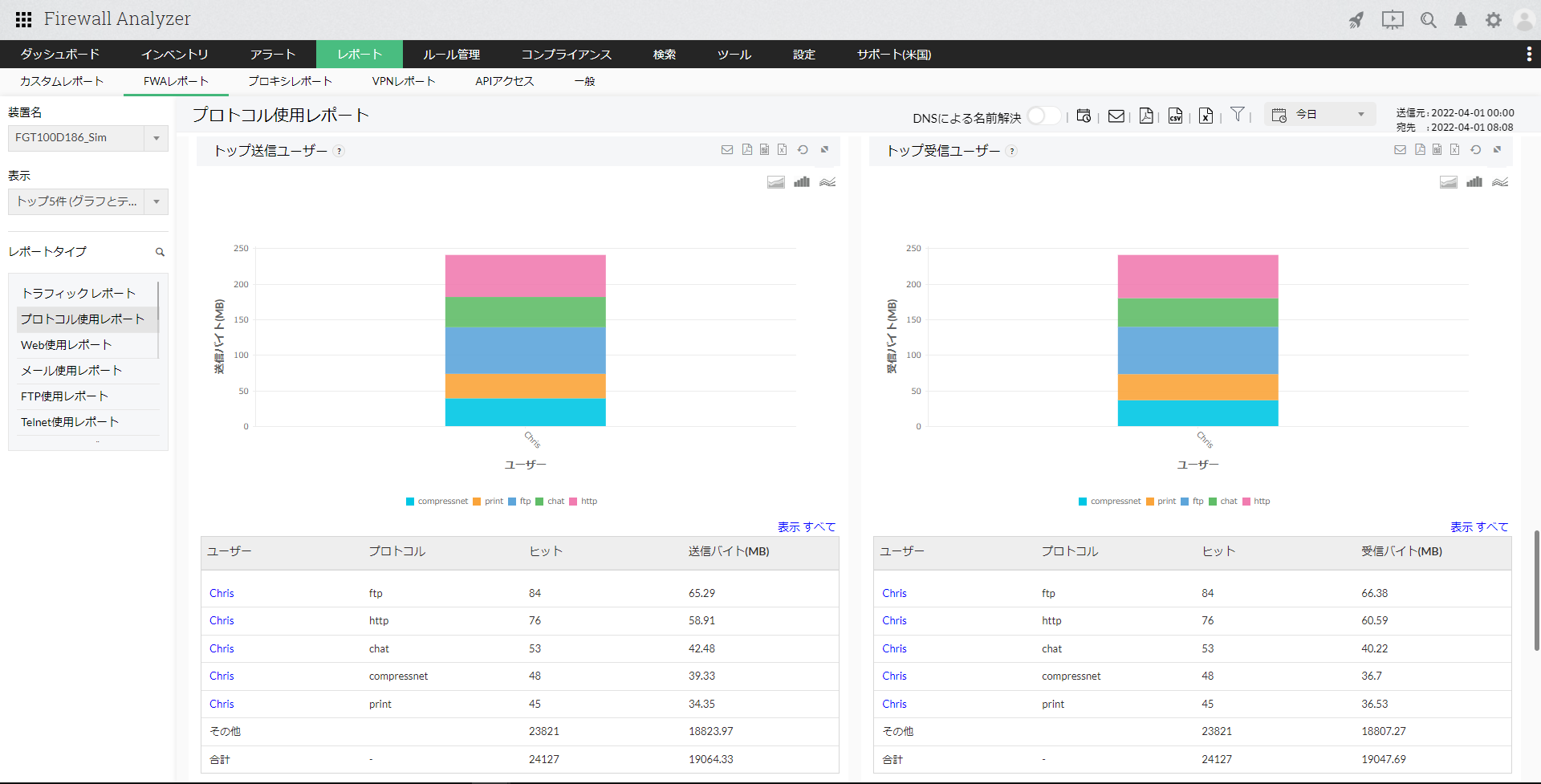Switch to the VPNレポート tab
This screenshot has height=784, width=1541.
403,81
